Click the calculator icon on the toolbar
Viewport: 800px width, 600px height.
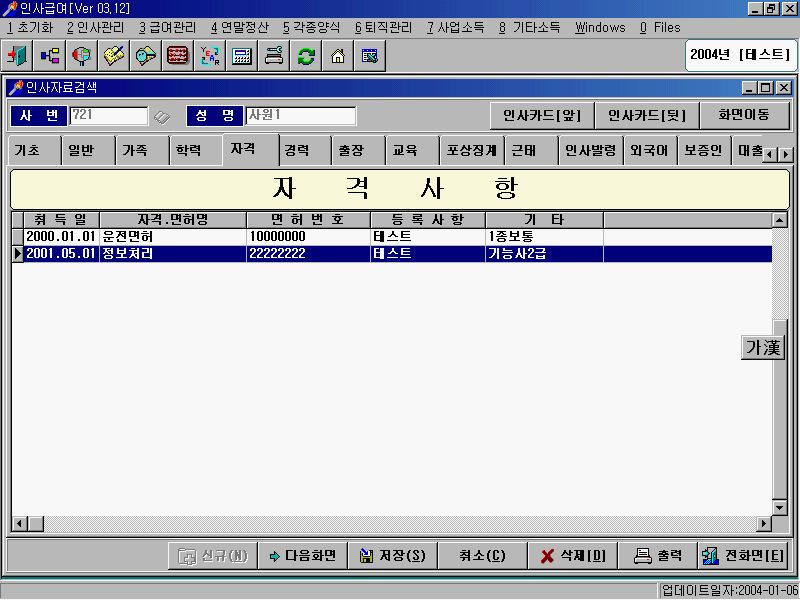[x=241, y=56]
